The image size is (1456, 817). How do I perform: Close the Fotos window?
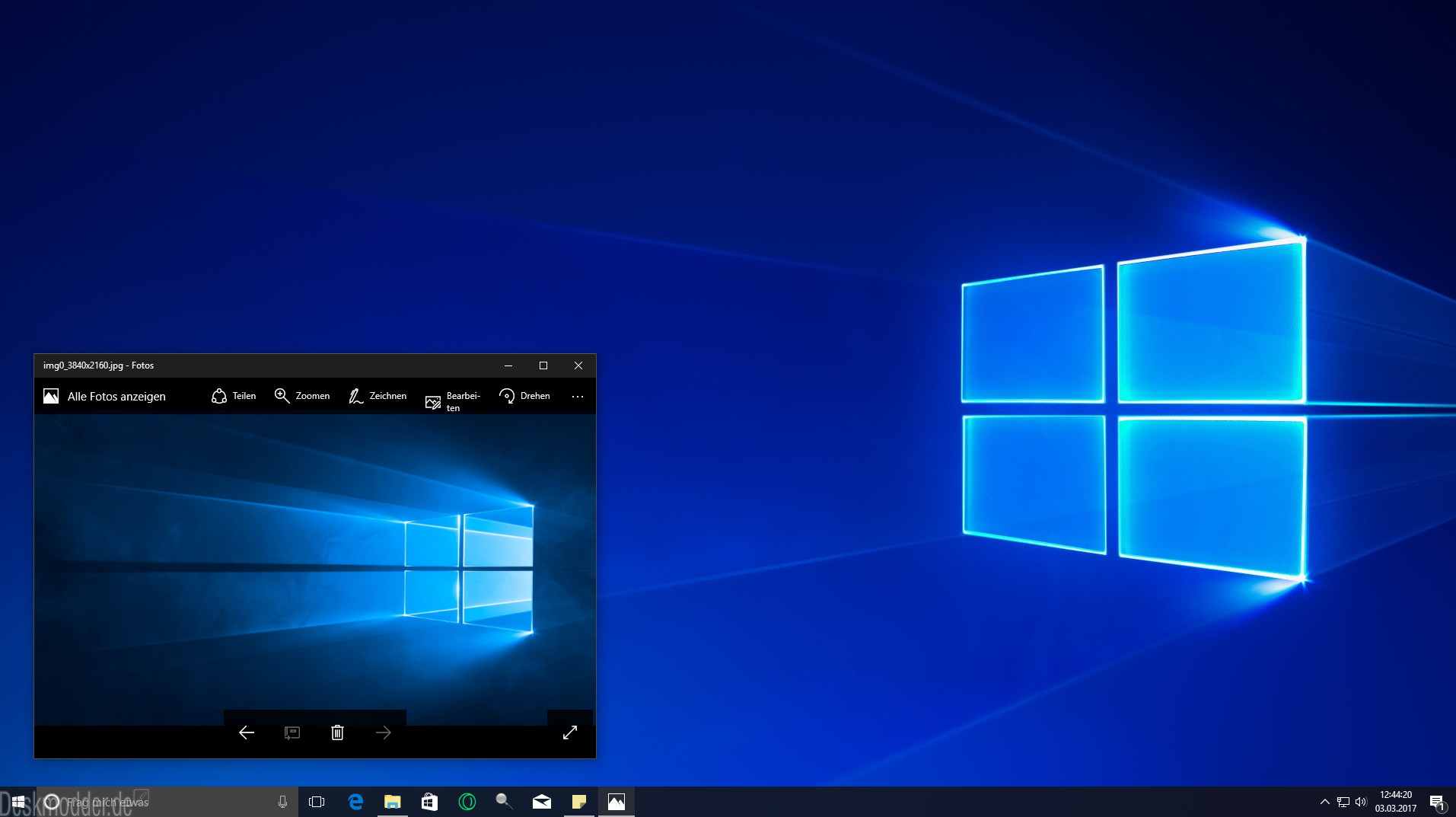[x=578, y=365]
